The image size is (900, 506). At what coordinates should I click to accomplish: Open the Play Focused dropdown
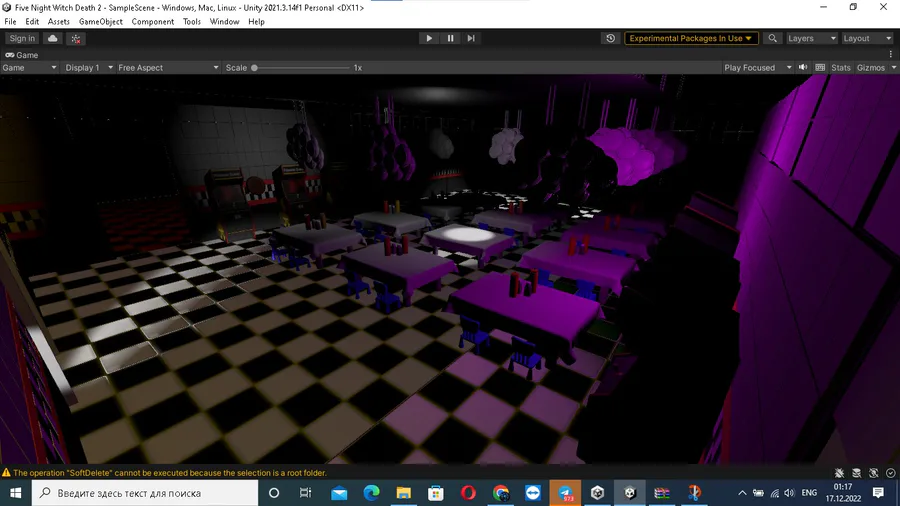pos(758,68)
